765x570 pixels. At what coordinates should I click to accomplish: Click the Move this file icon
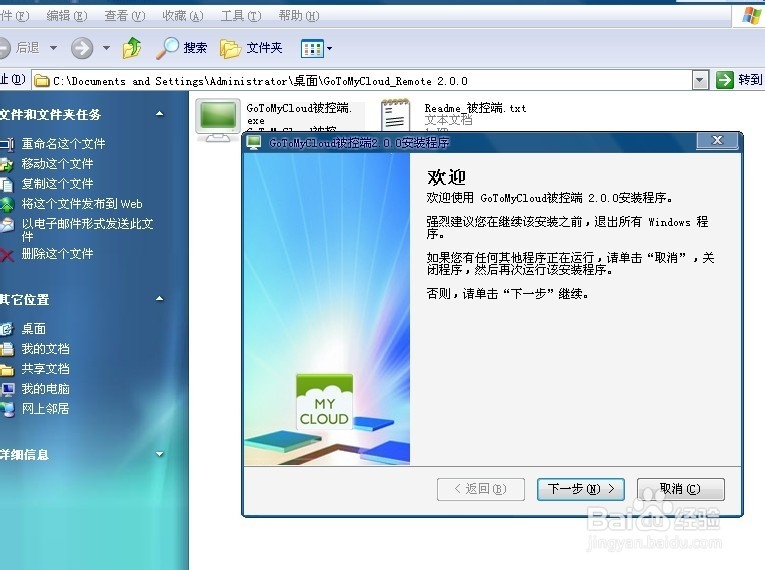[7, 164]
